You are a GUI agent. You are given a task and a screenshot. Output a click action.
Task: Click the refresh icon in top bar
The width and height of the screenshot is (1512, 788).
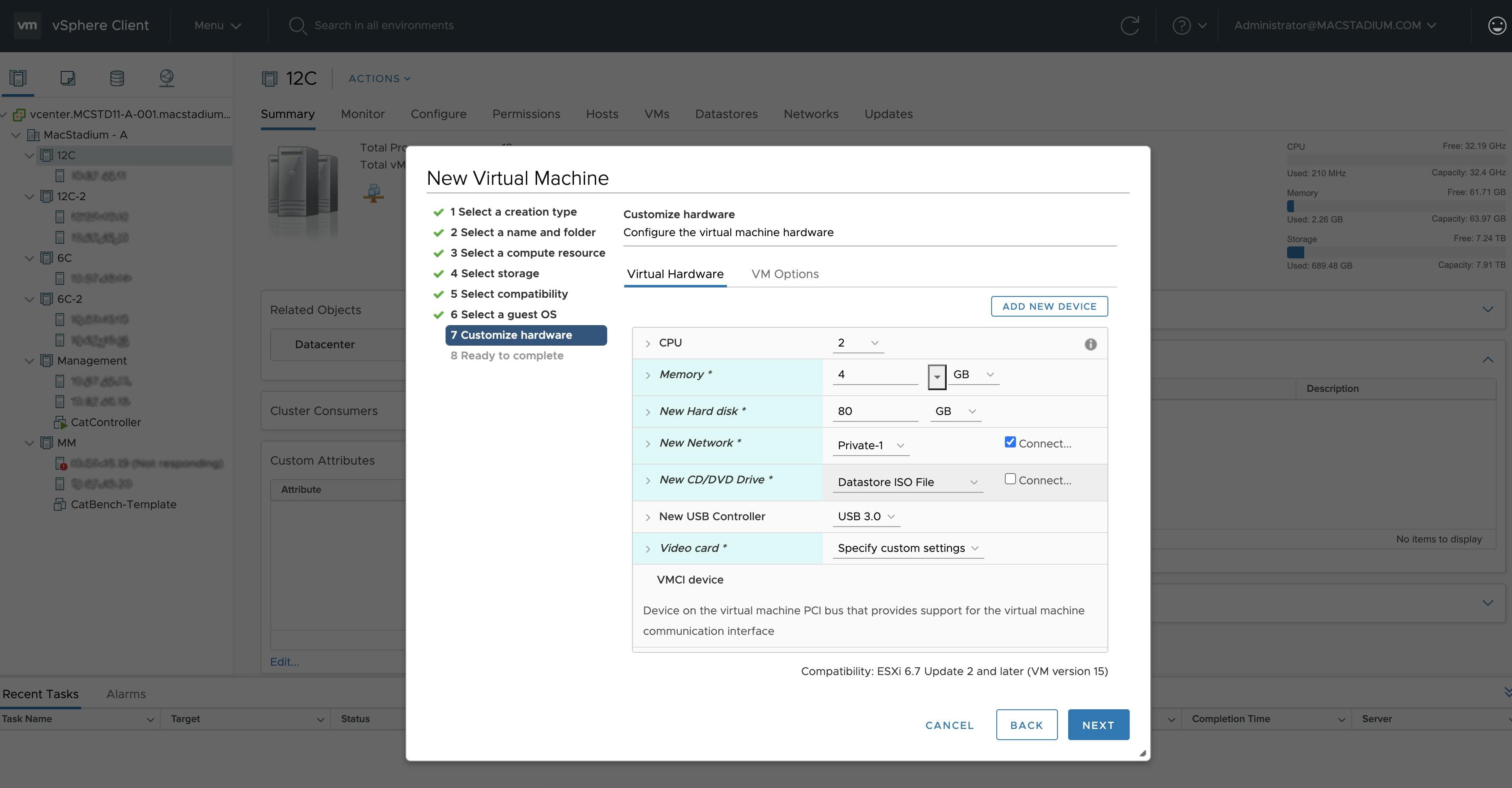1129,25
